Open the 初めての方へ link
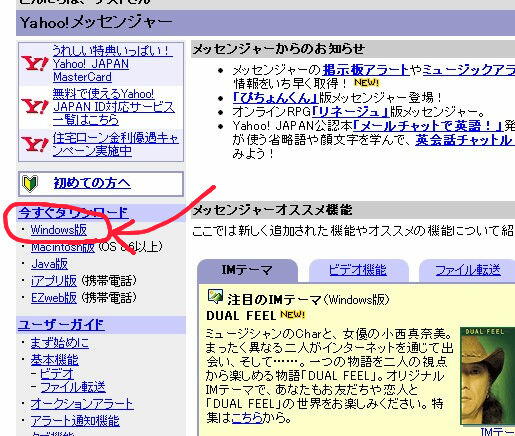 (x=92, y=183)
